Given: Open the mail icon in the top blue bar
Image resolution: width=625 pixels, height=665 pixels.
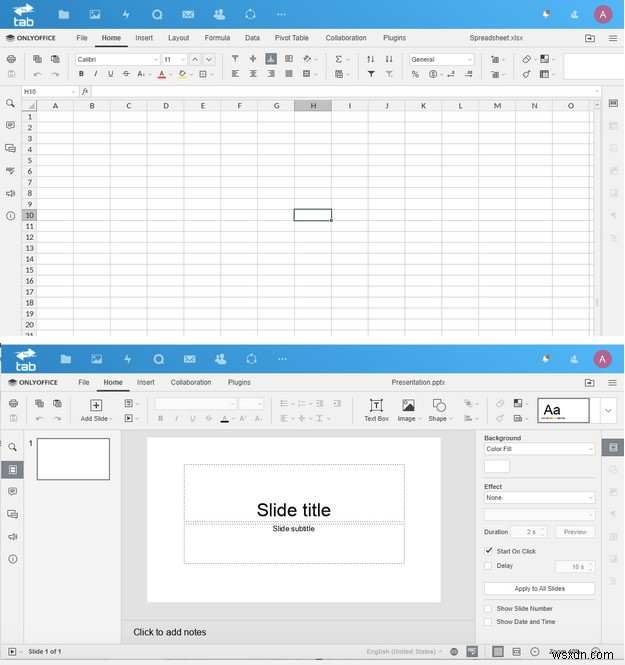Looking at the screenshot, I should click(188, 14).
